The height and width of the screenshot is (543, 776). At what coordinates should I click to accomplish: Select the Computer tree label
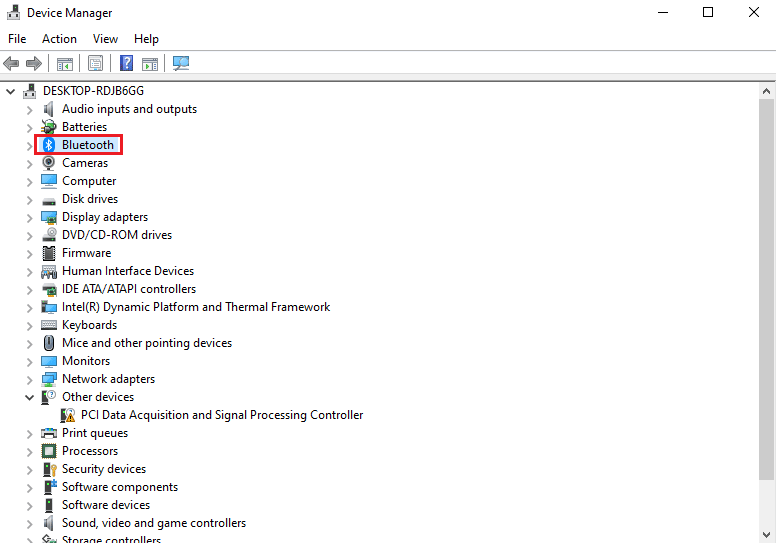(89, 181)
